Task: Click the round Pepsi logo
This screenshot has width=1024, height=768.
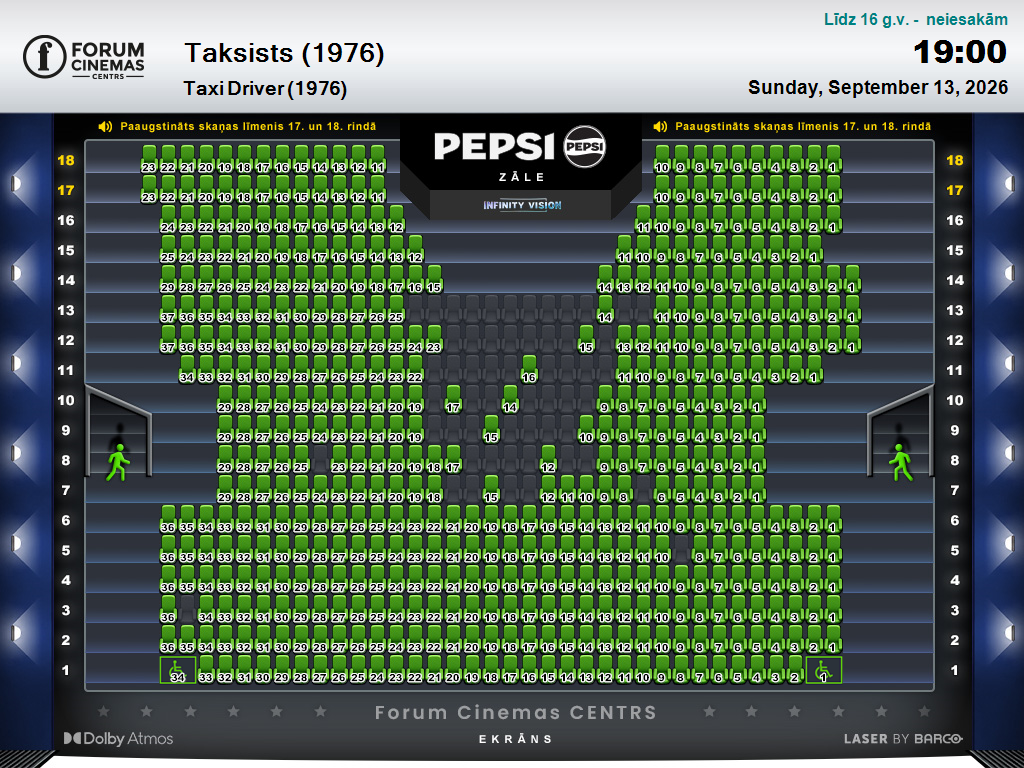Action: pyautogui.click(x=584, y=146)
